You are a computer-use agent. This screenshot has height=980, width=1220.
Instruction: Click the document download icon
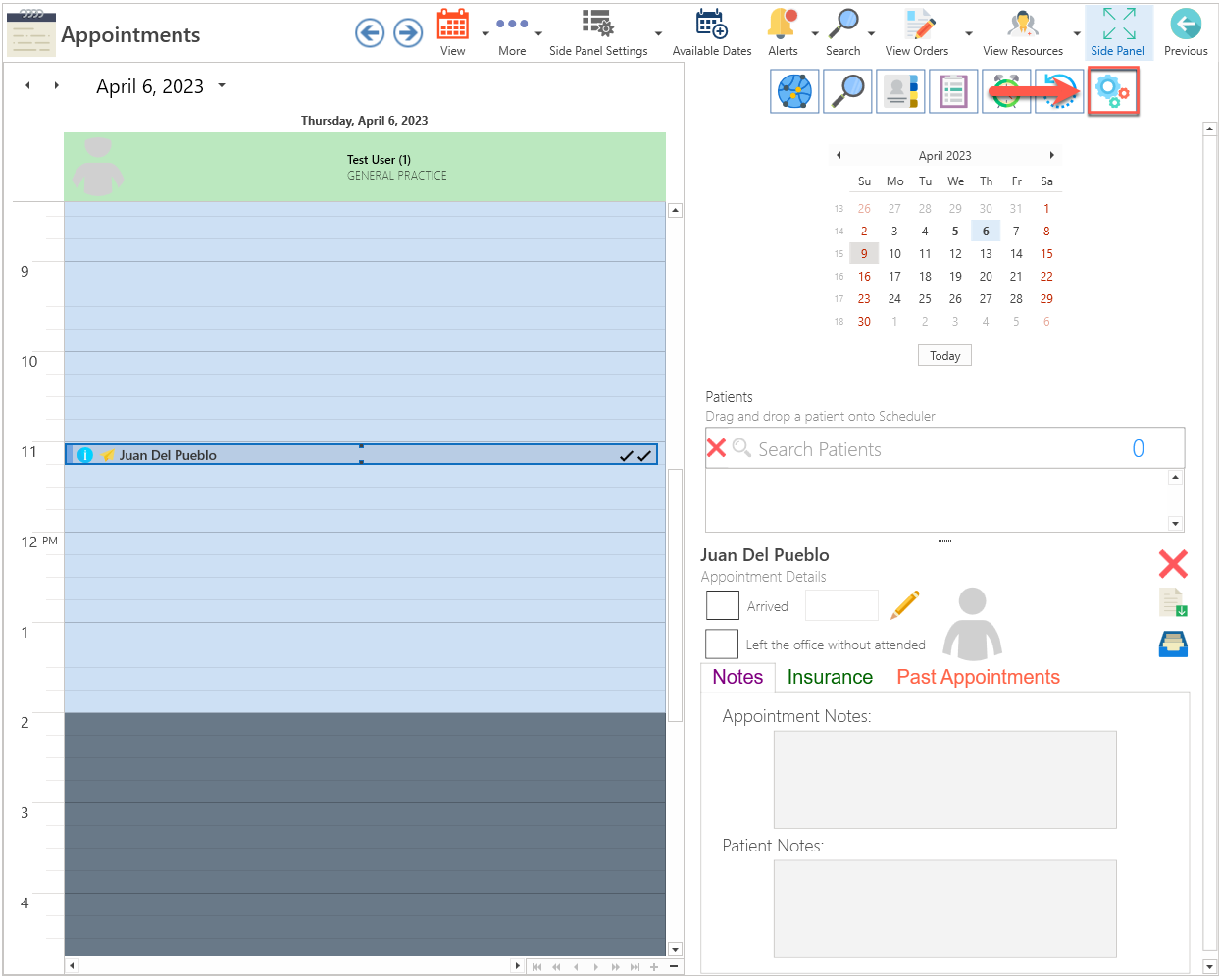[x=1173, y=602]
